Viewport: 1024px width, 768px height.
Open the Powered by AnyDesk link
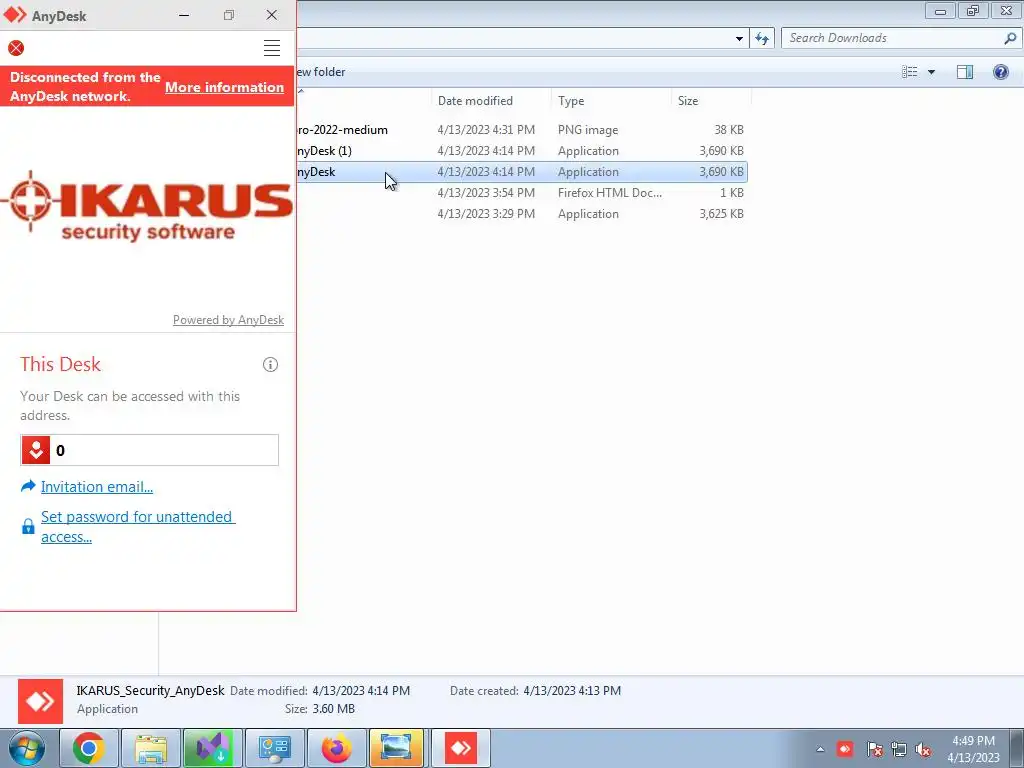(229, 320)
